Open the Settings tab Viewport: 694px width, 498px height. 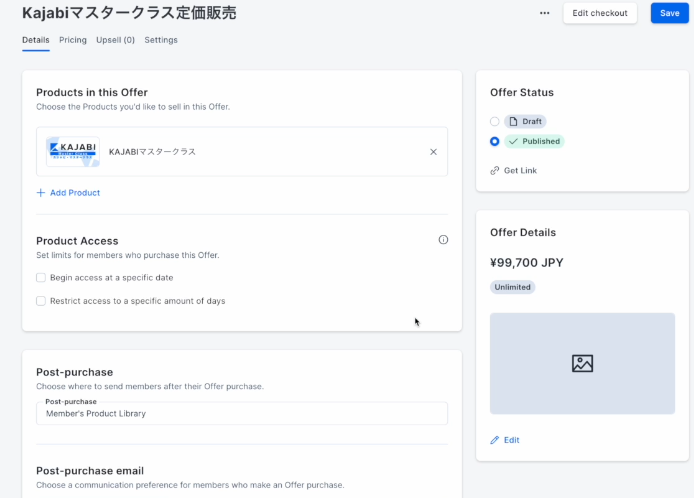(x=161, y=40)
